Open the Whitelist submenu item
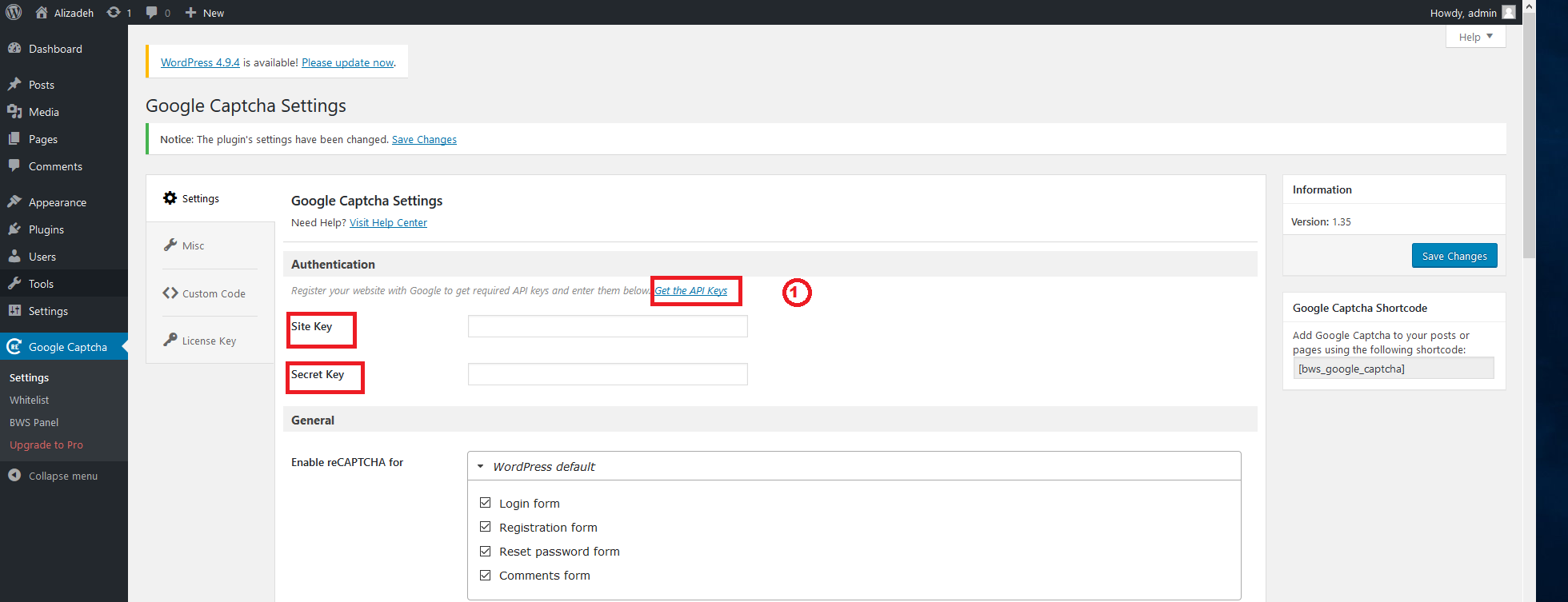The height and width of the screenshot is (602, 1568). pos(30,400)
